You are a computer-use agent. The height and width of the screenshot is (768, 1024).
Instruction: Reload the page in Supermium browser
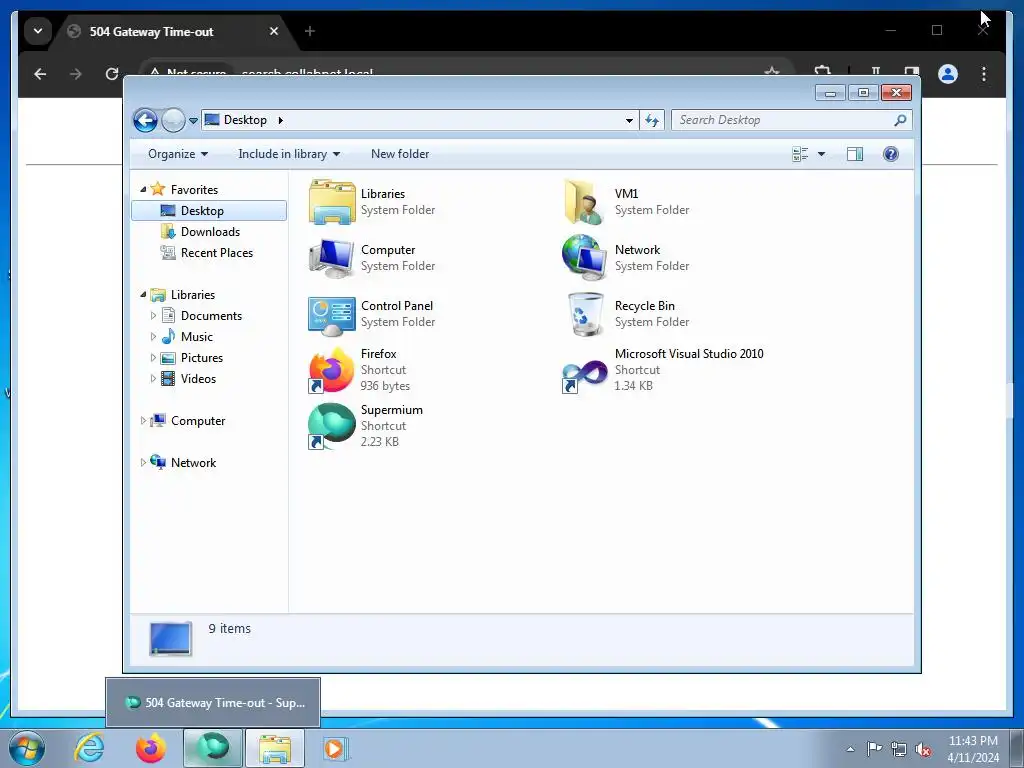click(x=112, y=74)
